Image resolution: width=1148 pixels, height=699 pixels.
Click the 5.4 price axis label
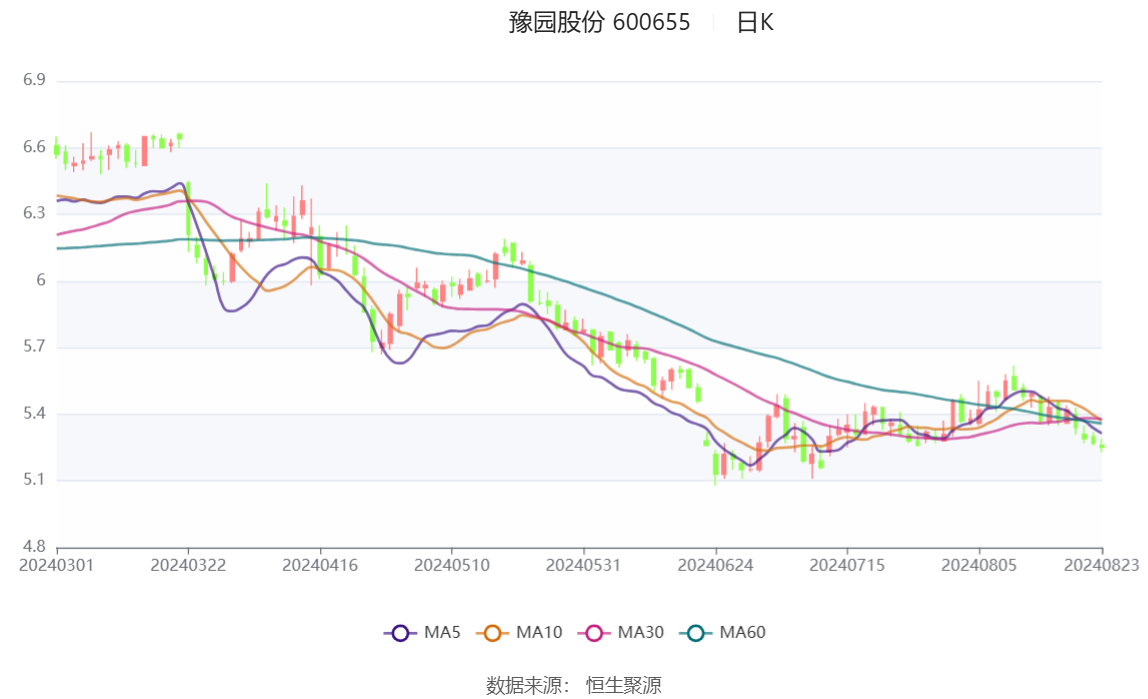click(x=34, y=414)
